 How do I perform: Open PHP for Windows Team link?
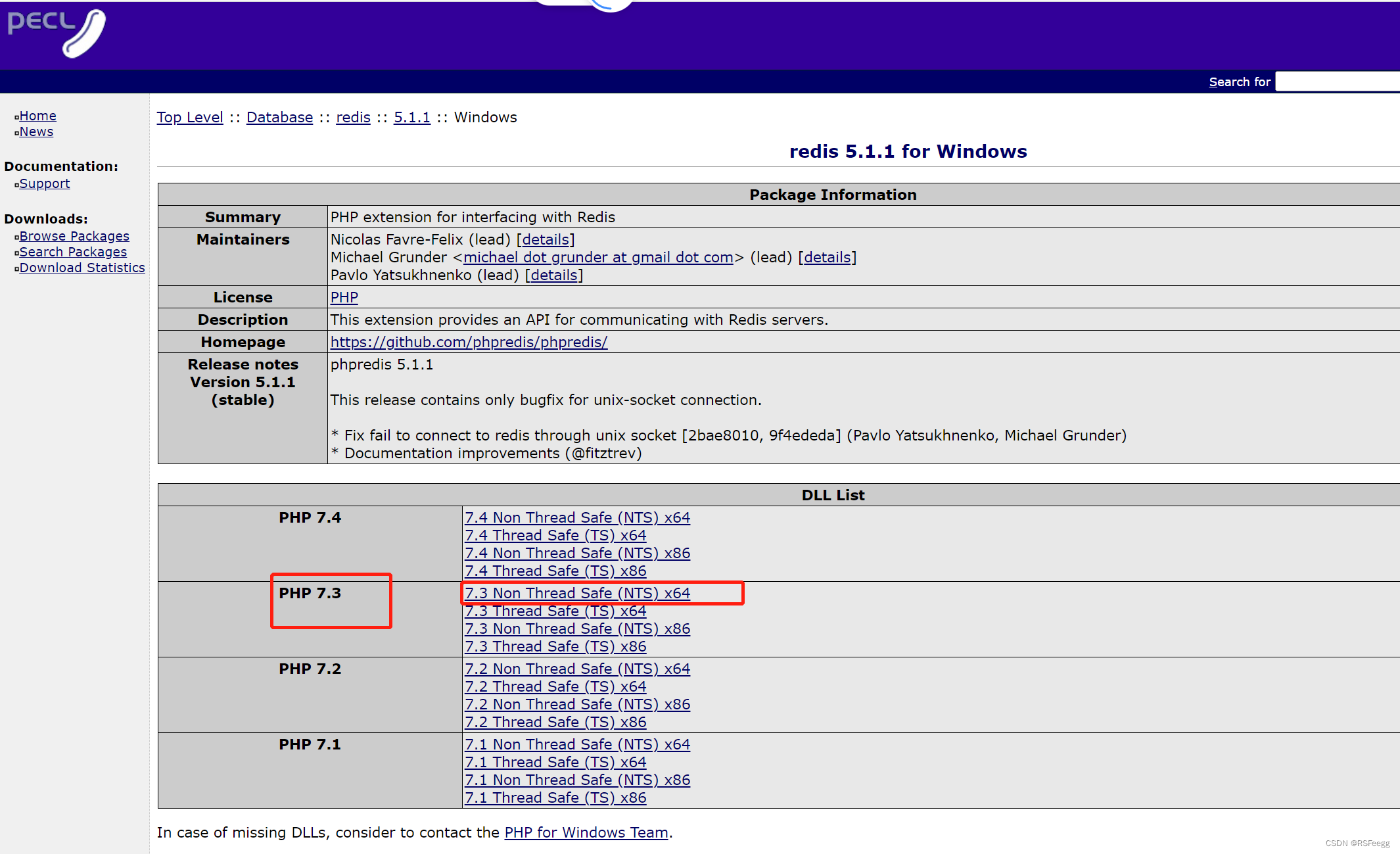(x=586, y=832)
